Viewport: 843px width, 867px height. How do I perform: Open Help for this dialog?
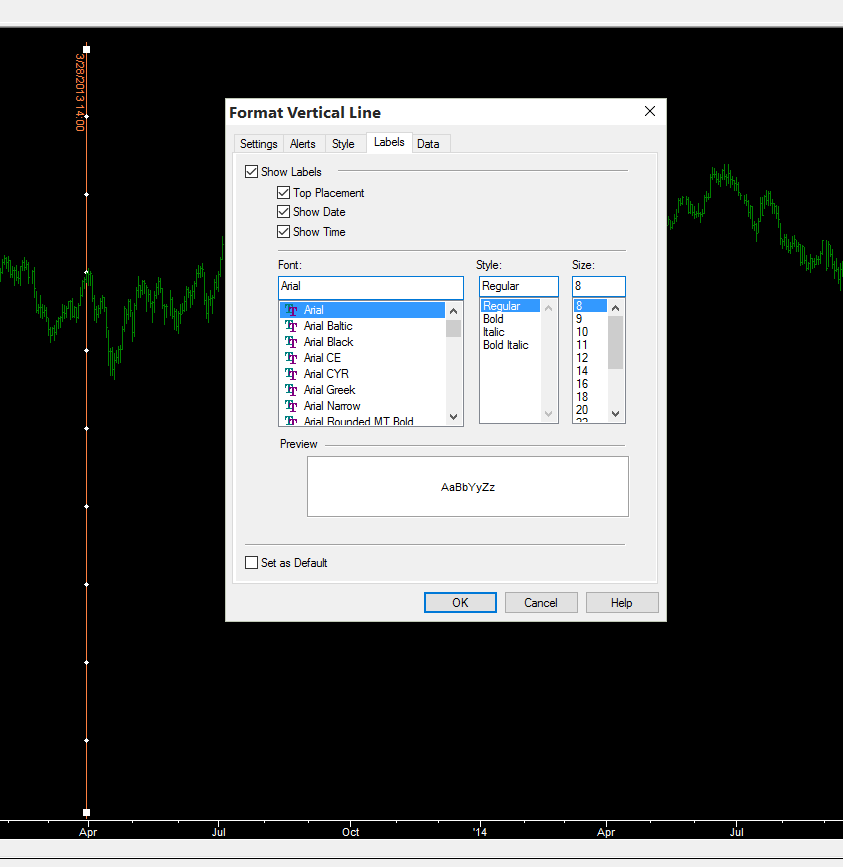pos(622,603)
